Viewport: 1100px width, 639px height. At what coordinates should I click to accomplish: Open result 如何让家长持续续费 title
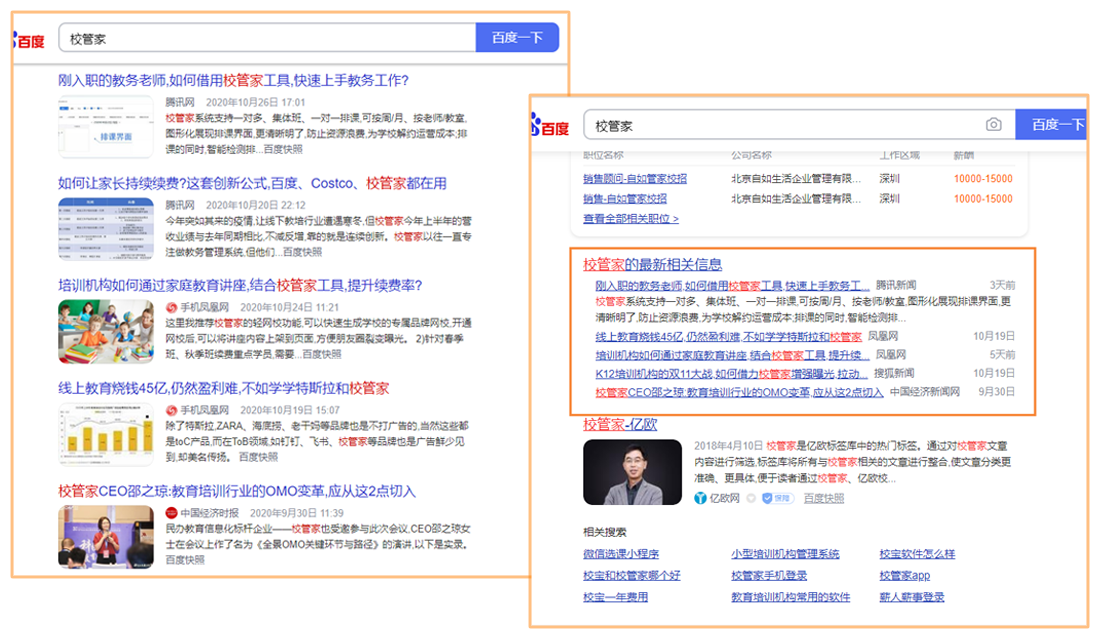[x=252, y=183]
